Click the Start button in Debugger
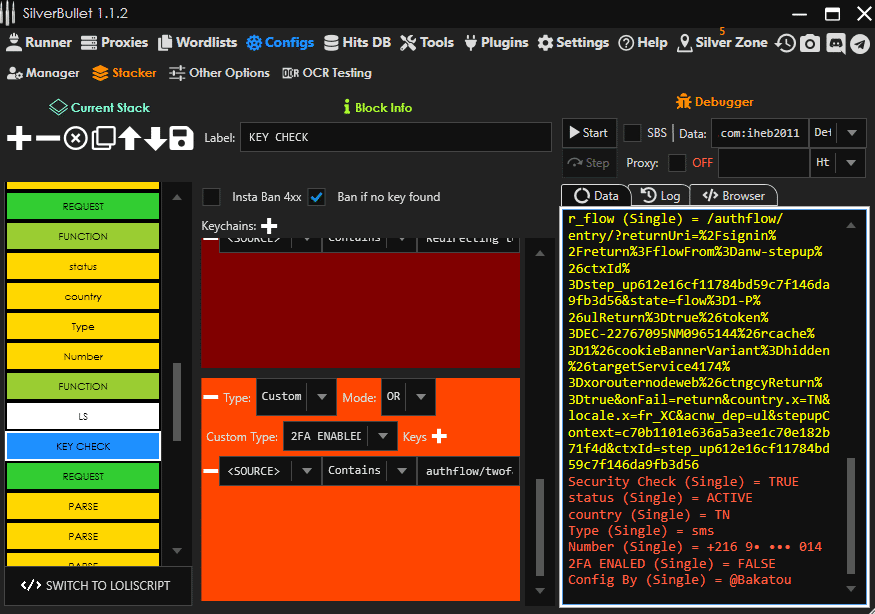875x614 pixels. point(589,131)
